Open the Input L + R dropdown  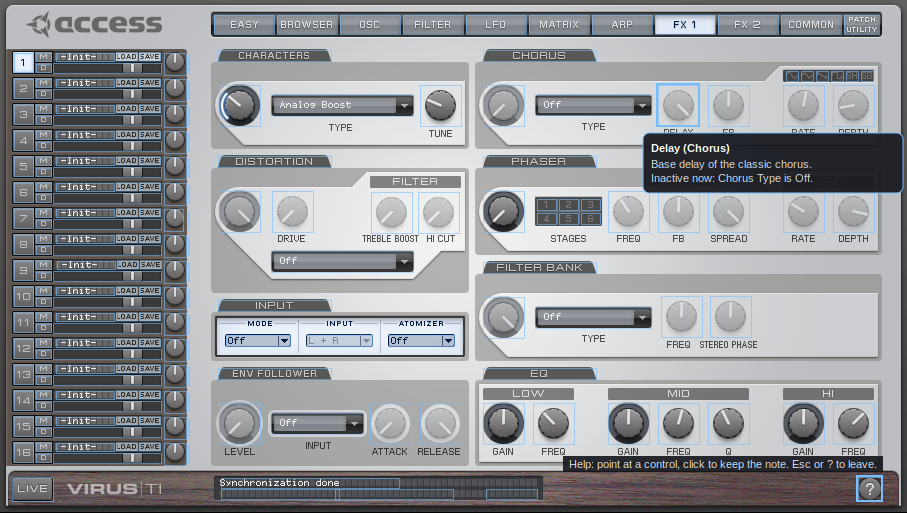(x=339, y=341)
